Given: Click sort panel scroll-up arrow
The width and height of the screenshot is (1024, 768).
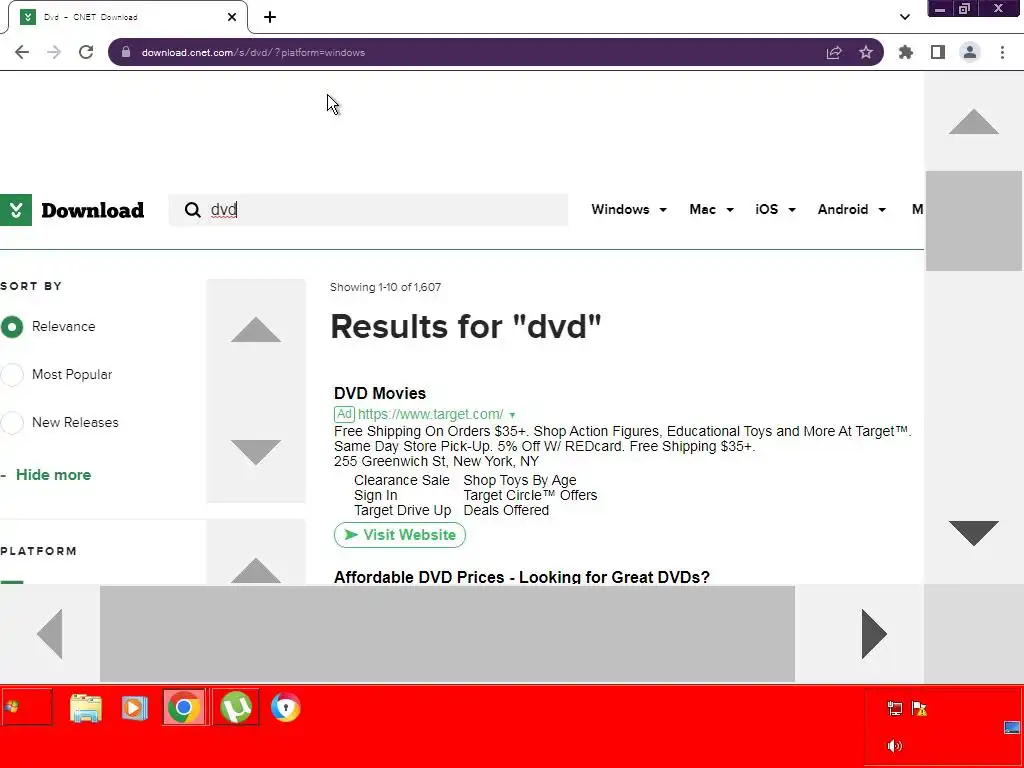Looking at the screenshot, I should click(256, 330).
